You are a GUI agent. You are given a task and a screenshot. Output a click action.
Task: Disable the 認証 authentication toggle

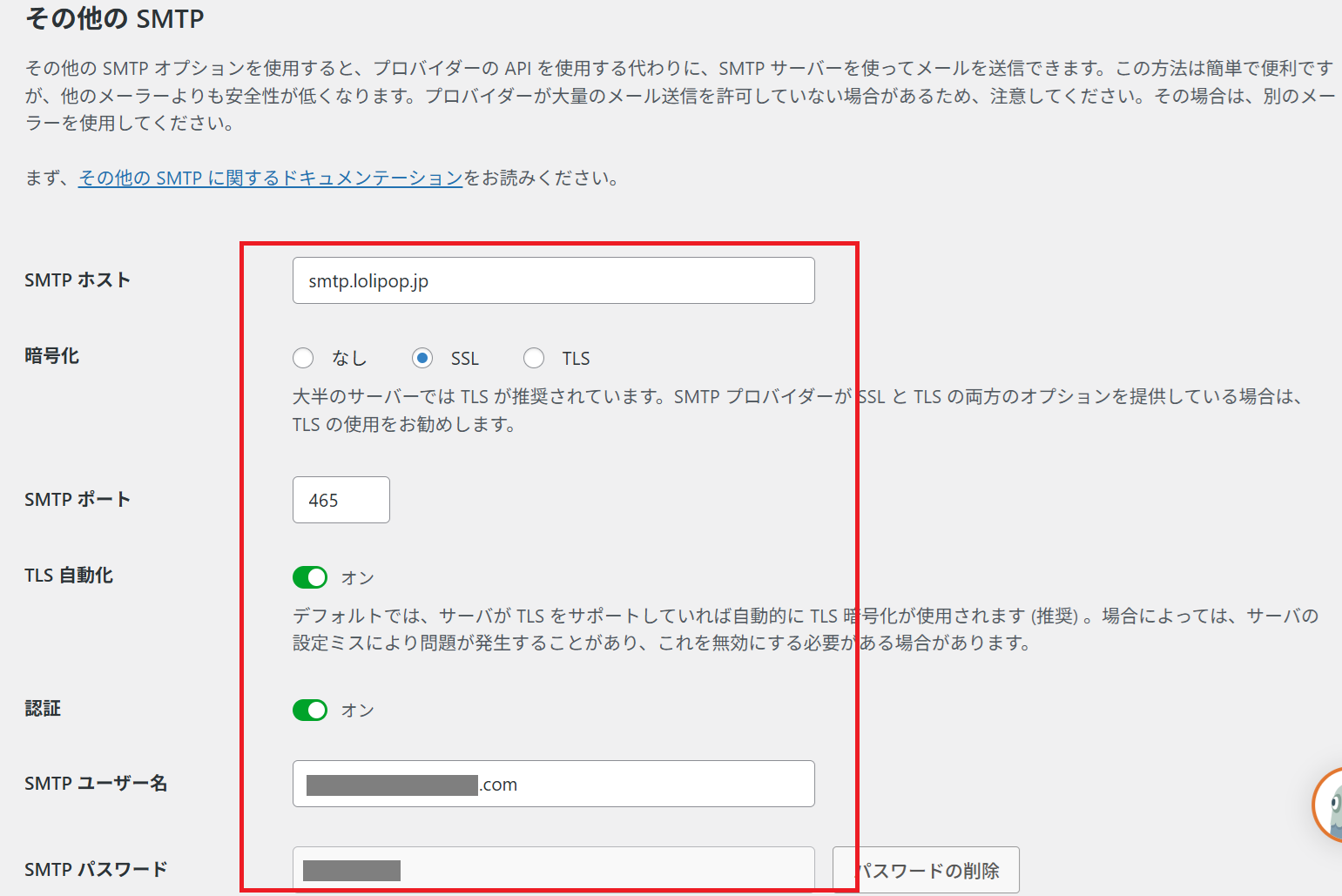tap(310, 710)
